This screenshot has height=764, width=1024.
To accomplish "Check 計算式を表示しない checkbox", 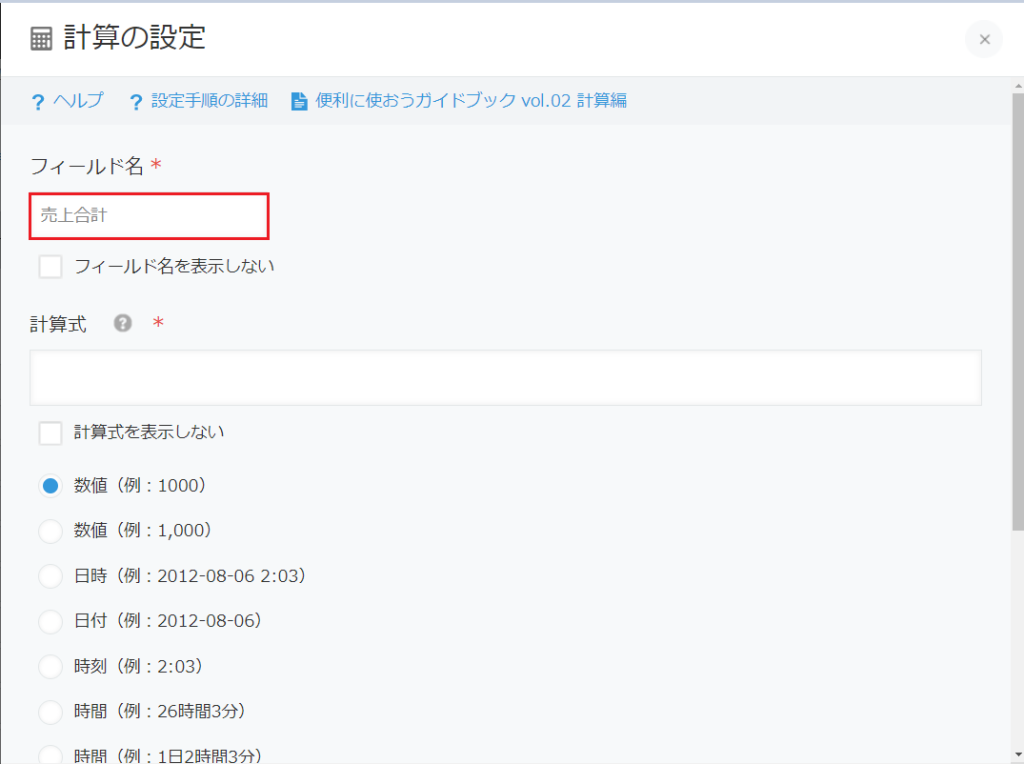I will tap(50, 433).
